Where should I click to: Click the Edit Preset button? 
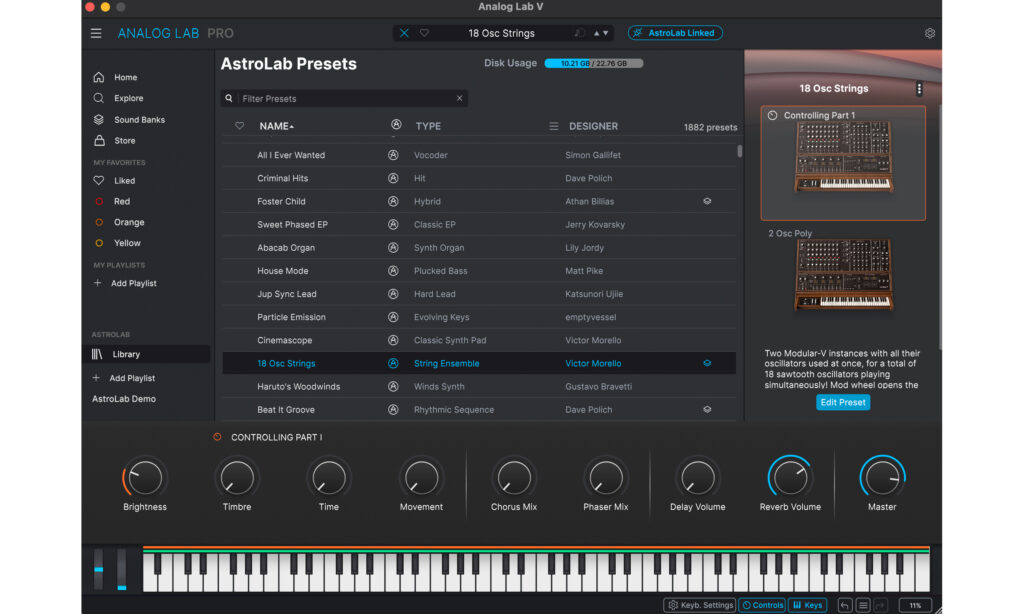point(842,402)
